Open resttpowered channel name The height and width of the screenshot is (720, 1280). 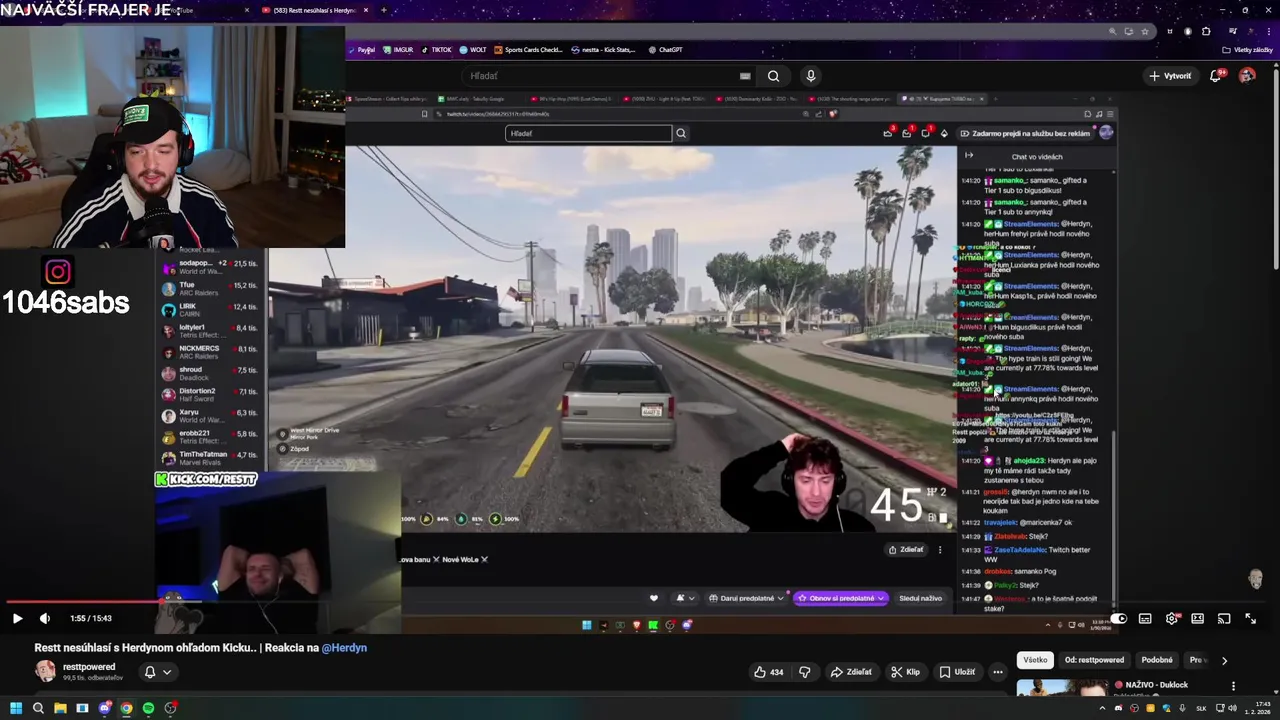pos(89,667)
